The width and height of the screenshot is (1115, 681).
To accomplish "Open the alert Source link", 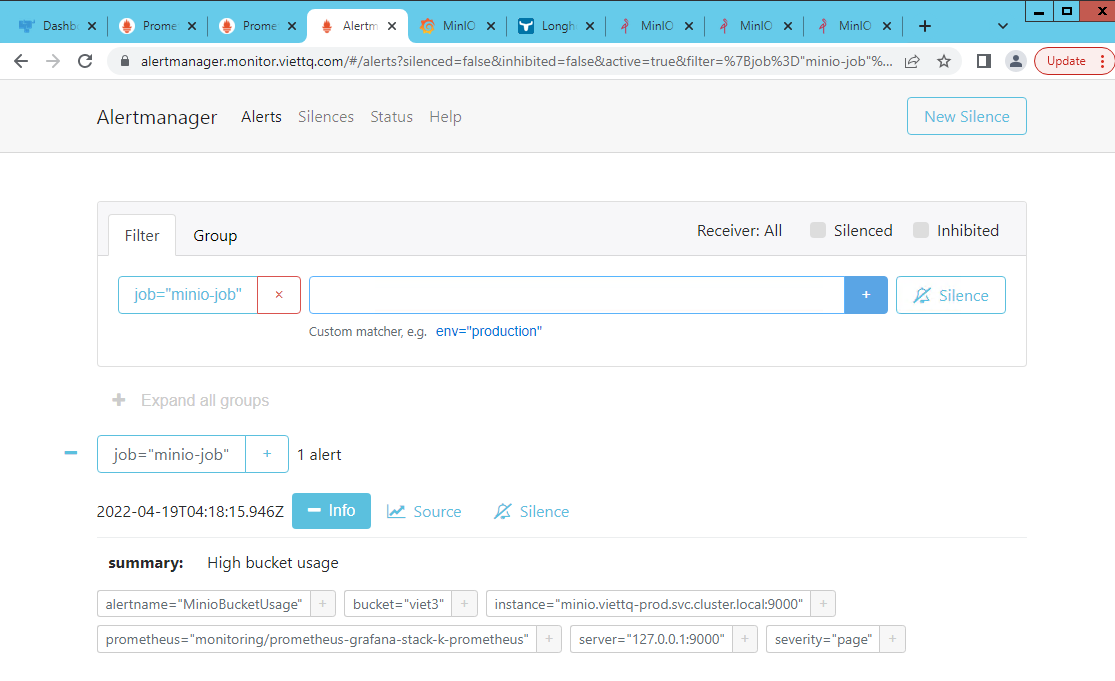I will tap(424, 512).
